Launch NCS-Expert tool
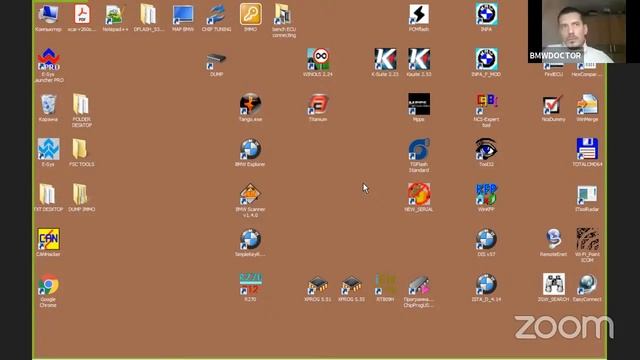The width and height of the screenshot is (640, 360). (x=486, y=104)
